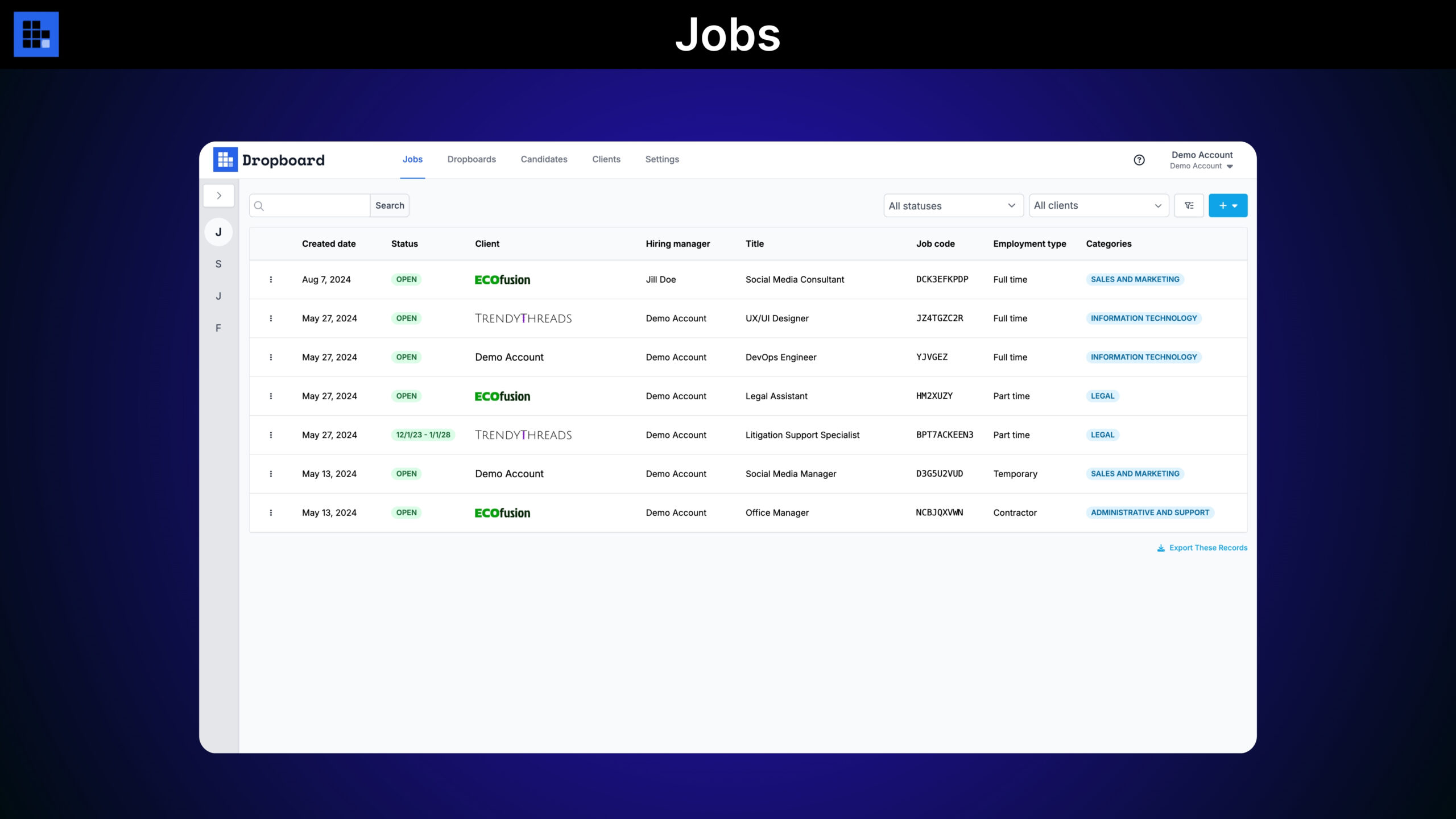This screenshot has height=819, width=1456.
Task: Open the All clients dropdown
Action: coord(1098,205)
